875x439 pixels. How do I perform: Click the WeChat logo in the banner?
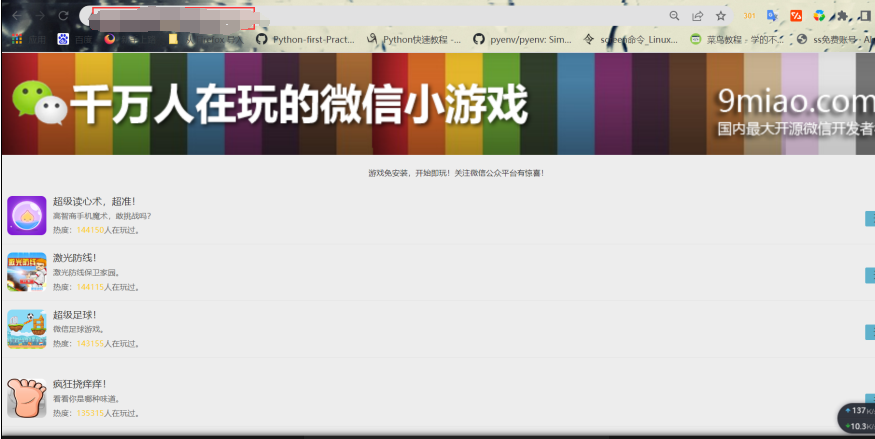40,103
